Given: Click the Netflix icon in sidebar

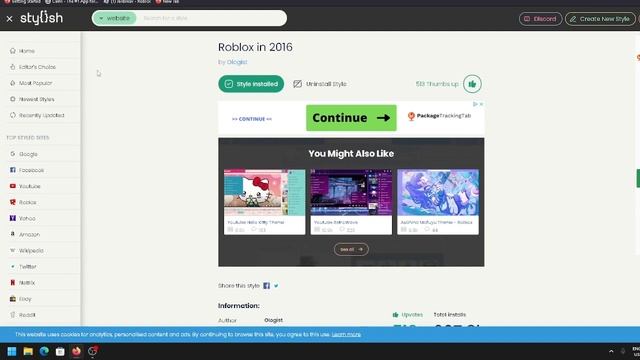Looking at the screenshot, I should (x=13, y=282).
